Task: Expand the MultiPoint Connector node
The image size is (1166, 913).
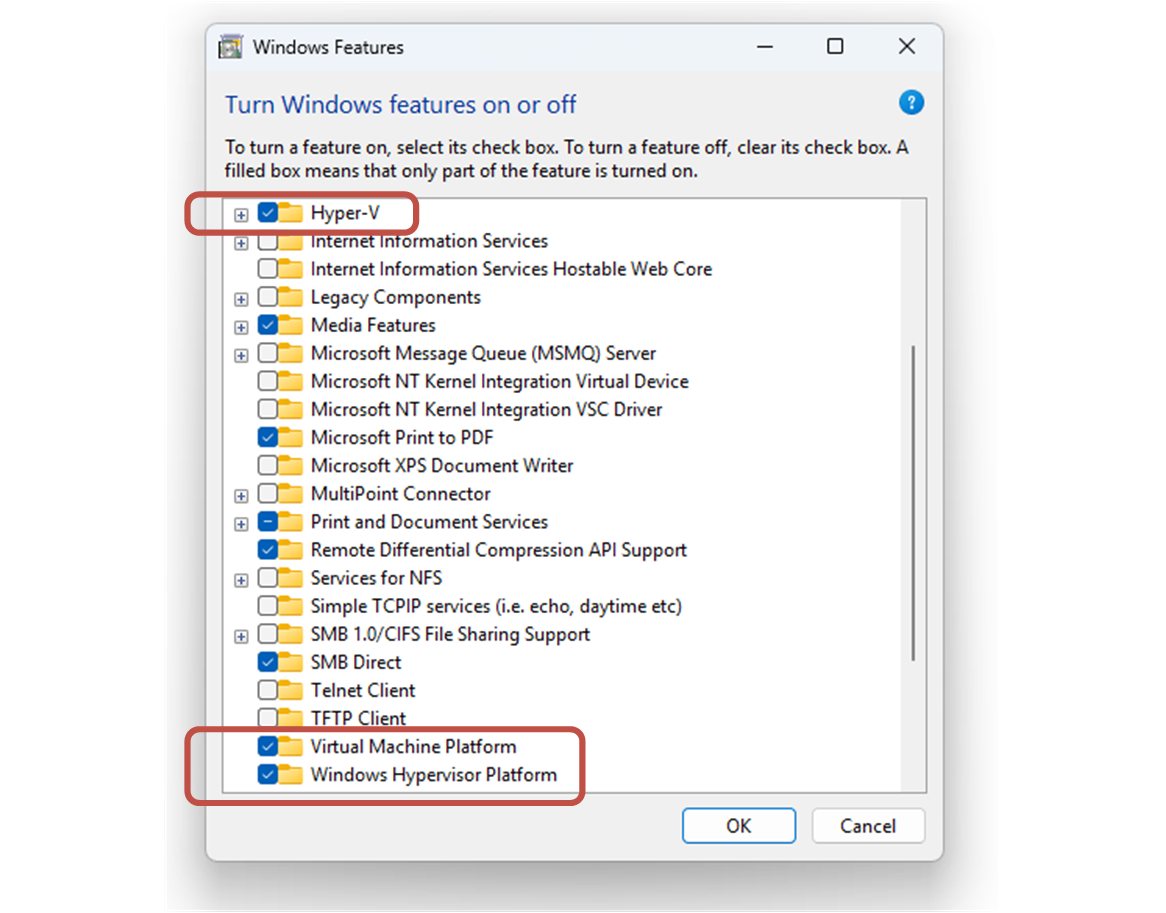Action: click(241, 496)
